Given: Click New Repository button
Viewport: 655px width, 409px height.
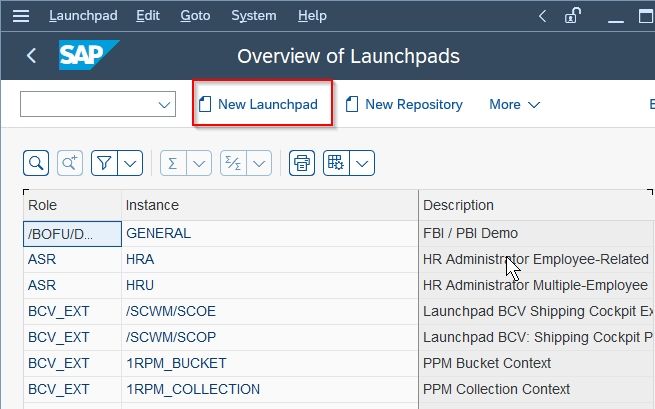Looking at the screenshot, I should coord(404,104).
